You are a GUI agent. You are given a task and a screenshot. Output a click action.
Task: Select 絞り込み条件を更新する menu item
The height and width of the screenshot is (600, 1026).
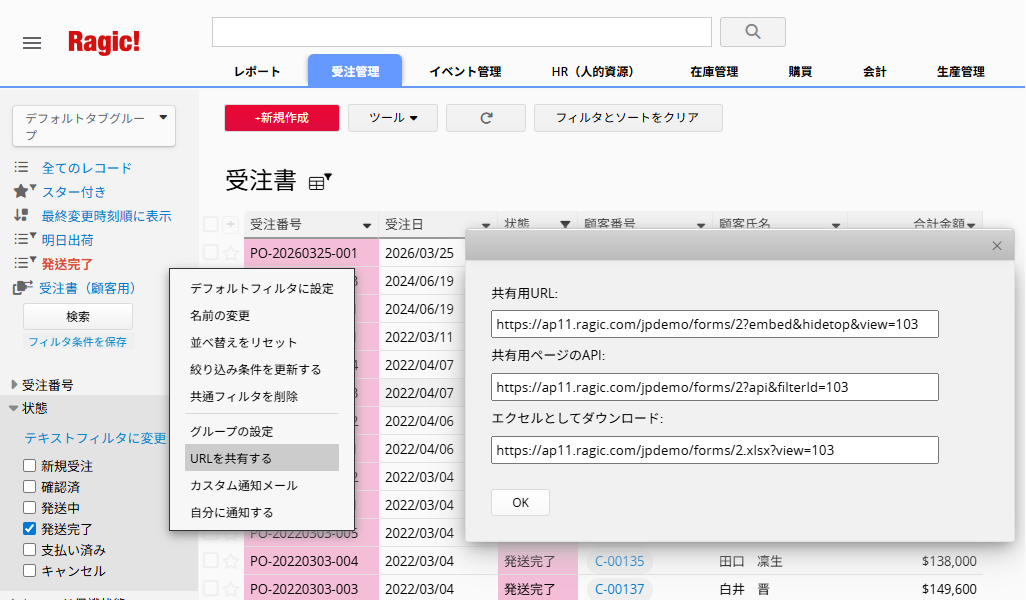pos(262,369)
